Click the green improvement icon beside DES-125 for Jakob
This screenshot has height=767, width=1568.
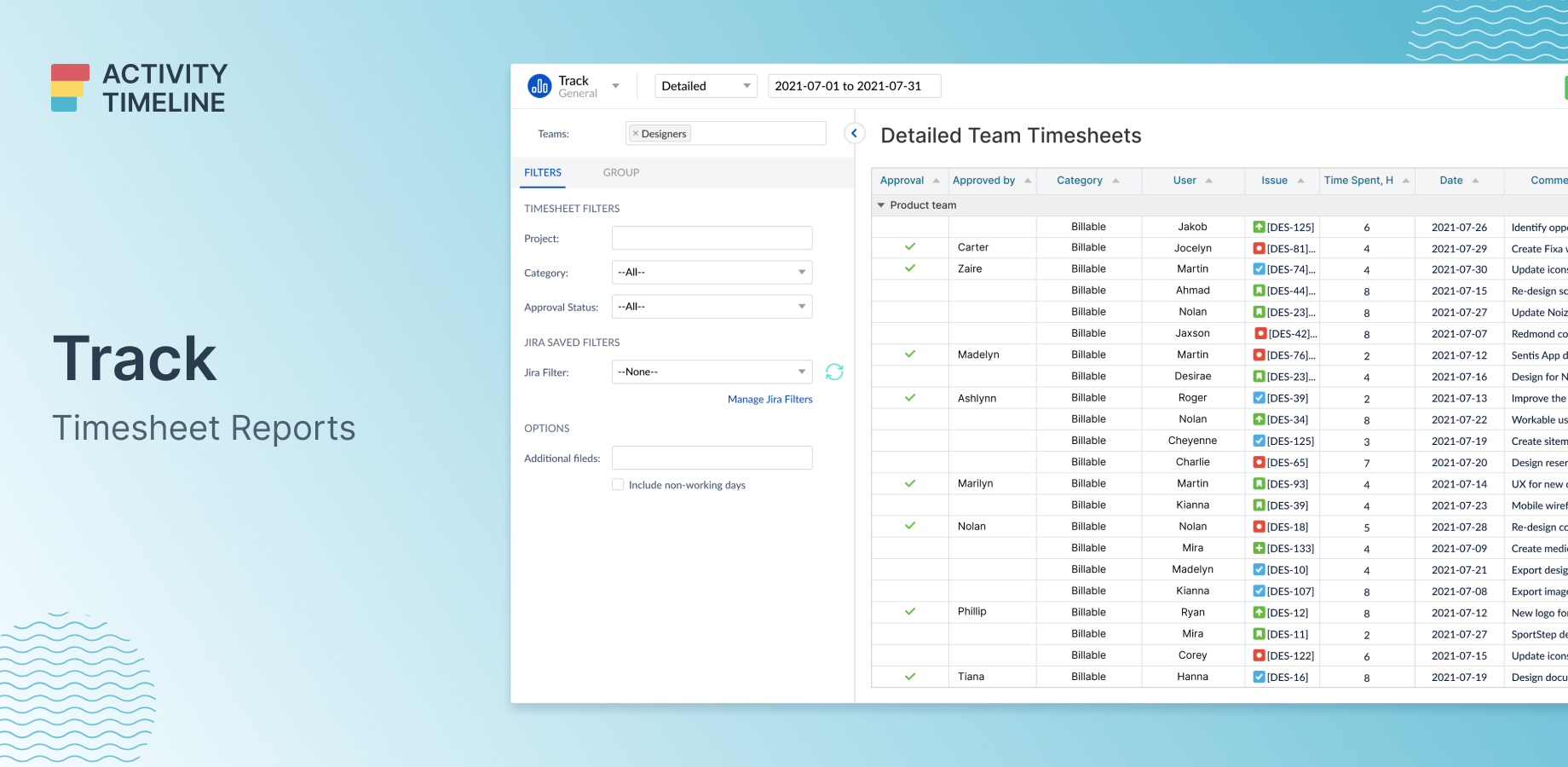point(1259,227)
